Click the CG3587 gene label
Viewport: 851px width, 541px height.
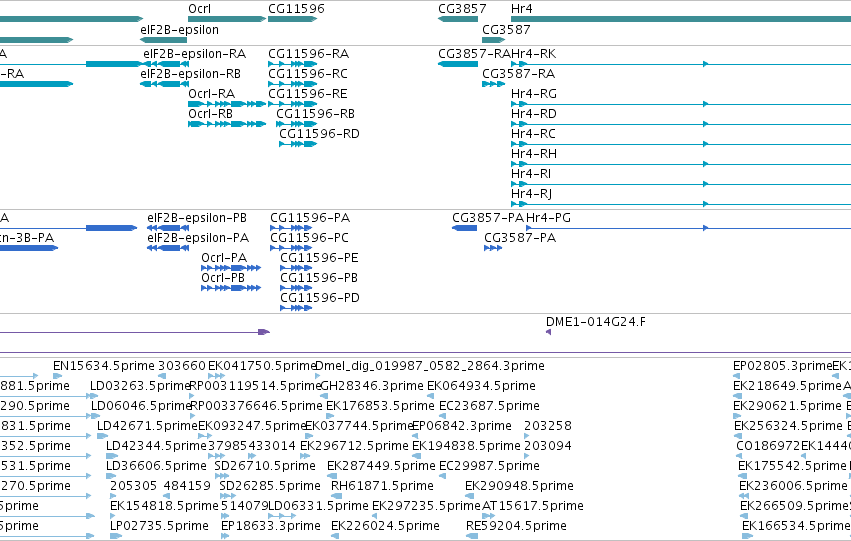click(x=506, y=30)
